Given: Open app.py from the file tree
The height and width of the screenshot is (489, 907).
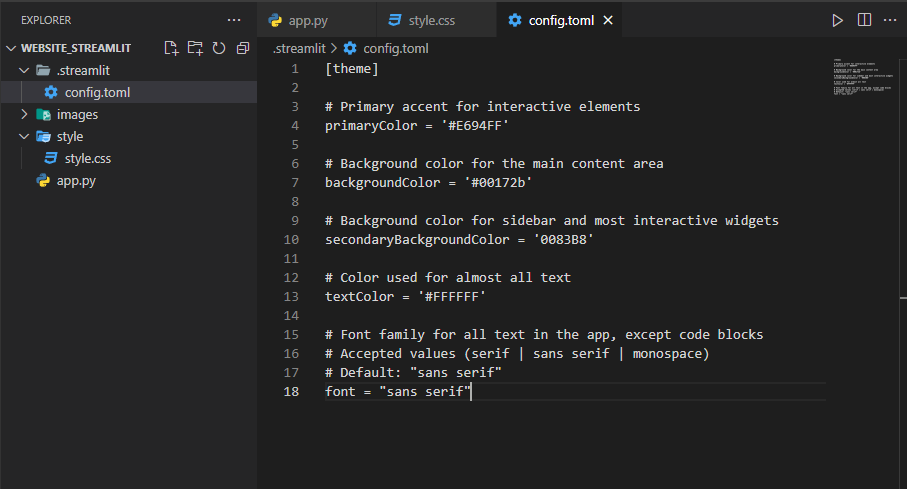Looking at the screenshot, I should (76, 180).
